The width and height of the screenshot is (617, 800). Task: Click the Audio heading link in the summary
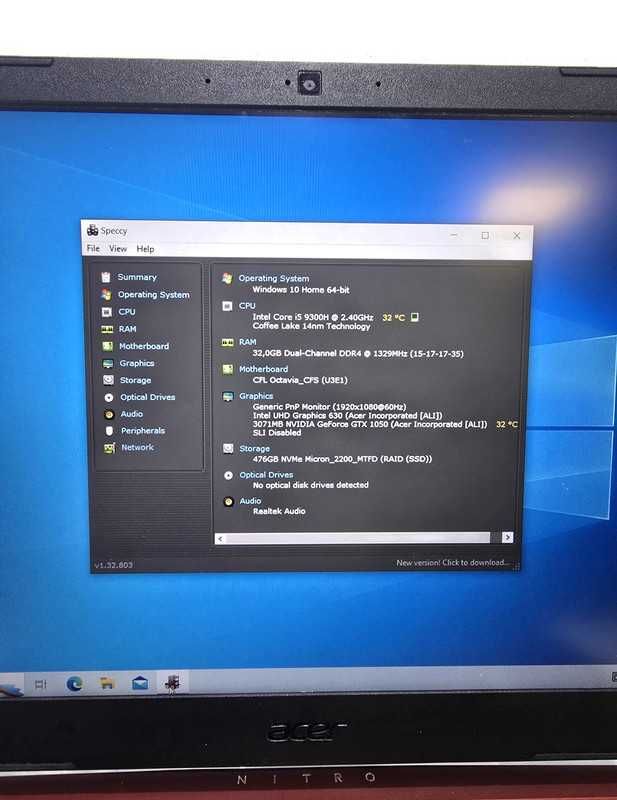click(250, 501)
